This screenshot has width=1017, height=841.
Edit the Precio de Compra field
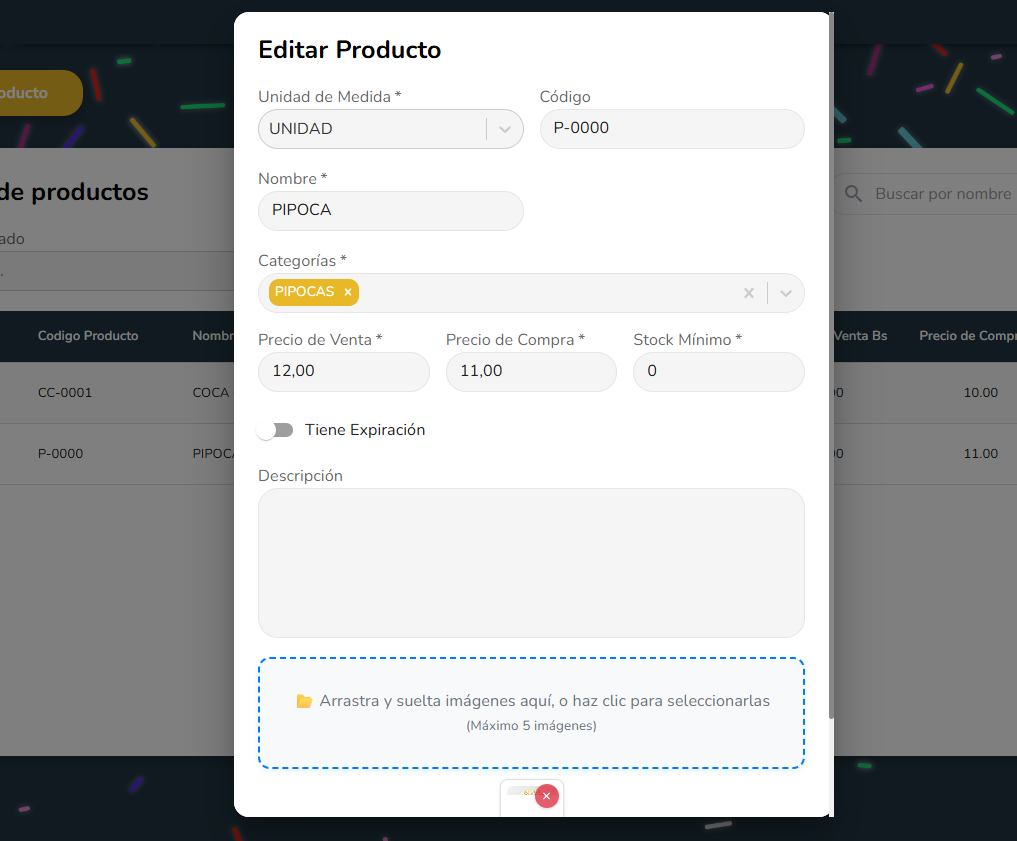pos(530,372)
